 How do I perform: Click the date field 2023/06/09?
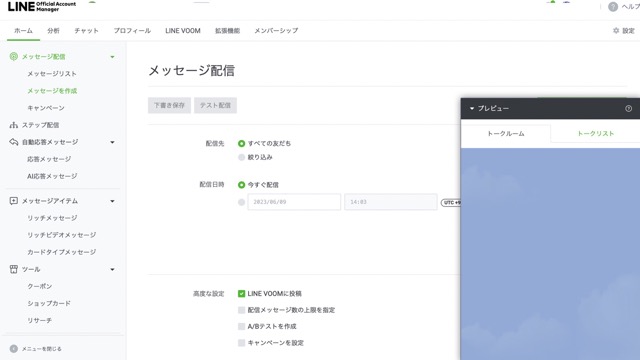(x=294, y=202)
